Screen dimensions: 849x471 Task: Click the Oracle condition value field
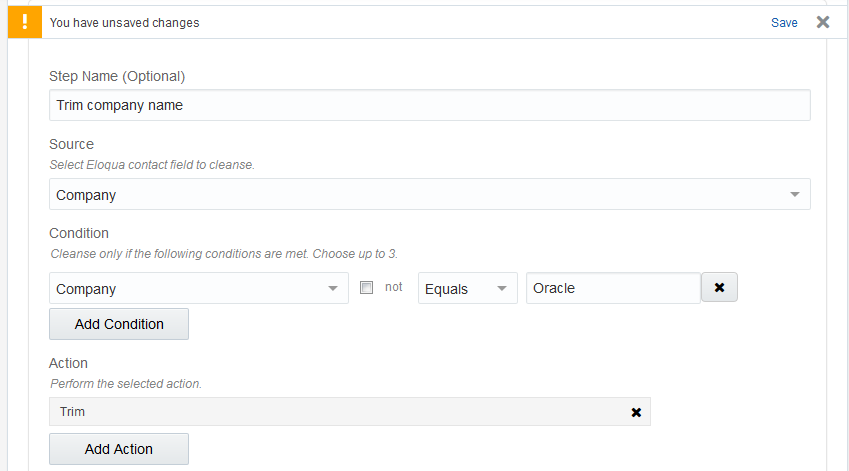pyautogui.click(x=613, y=289)
